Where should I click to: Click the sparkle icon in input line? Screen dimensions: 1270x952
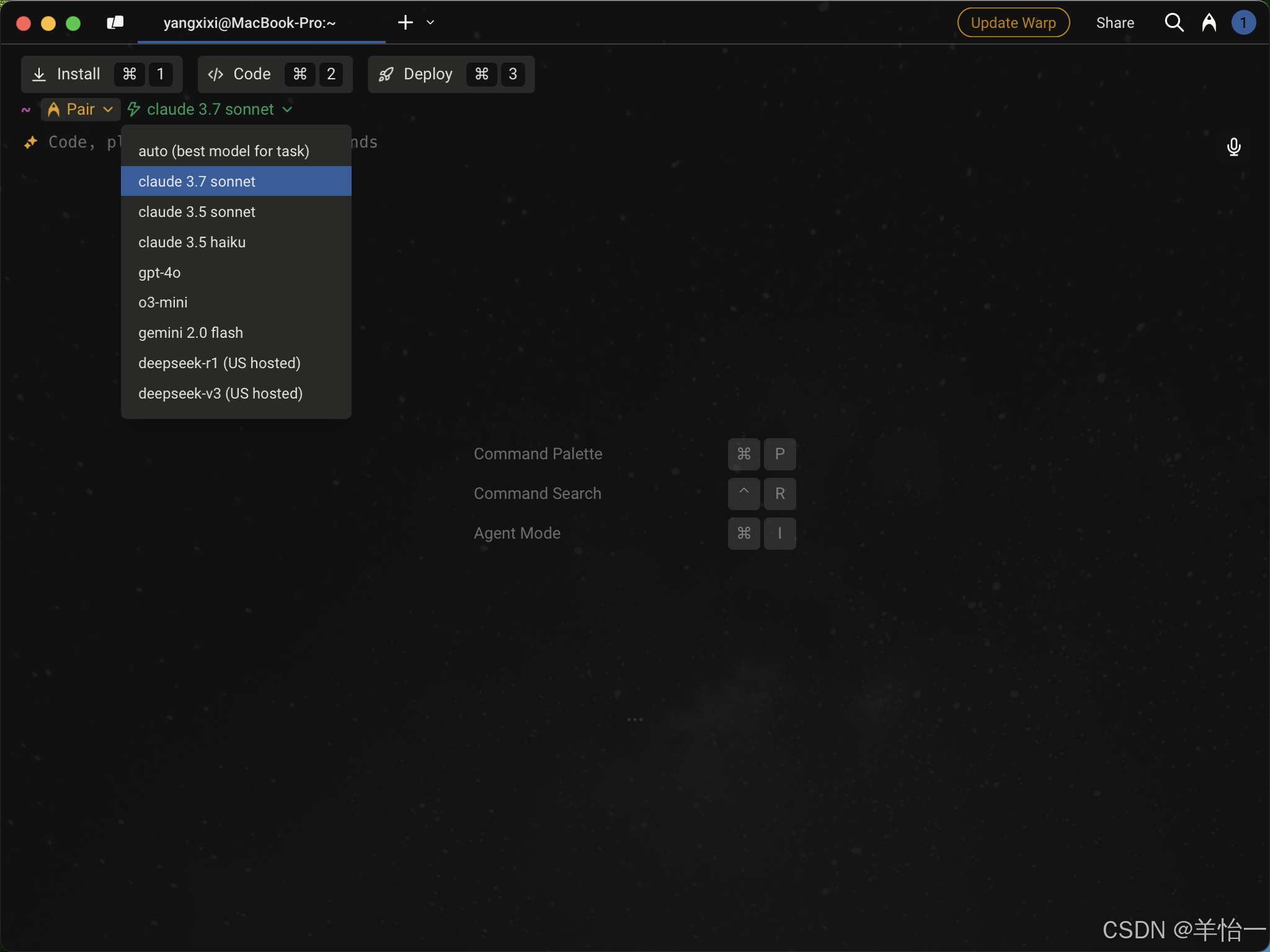click(x=30, y=143)
